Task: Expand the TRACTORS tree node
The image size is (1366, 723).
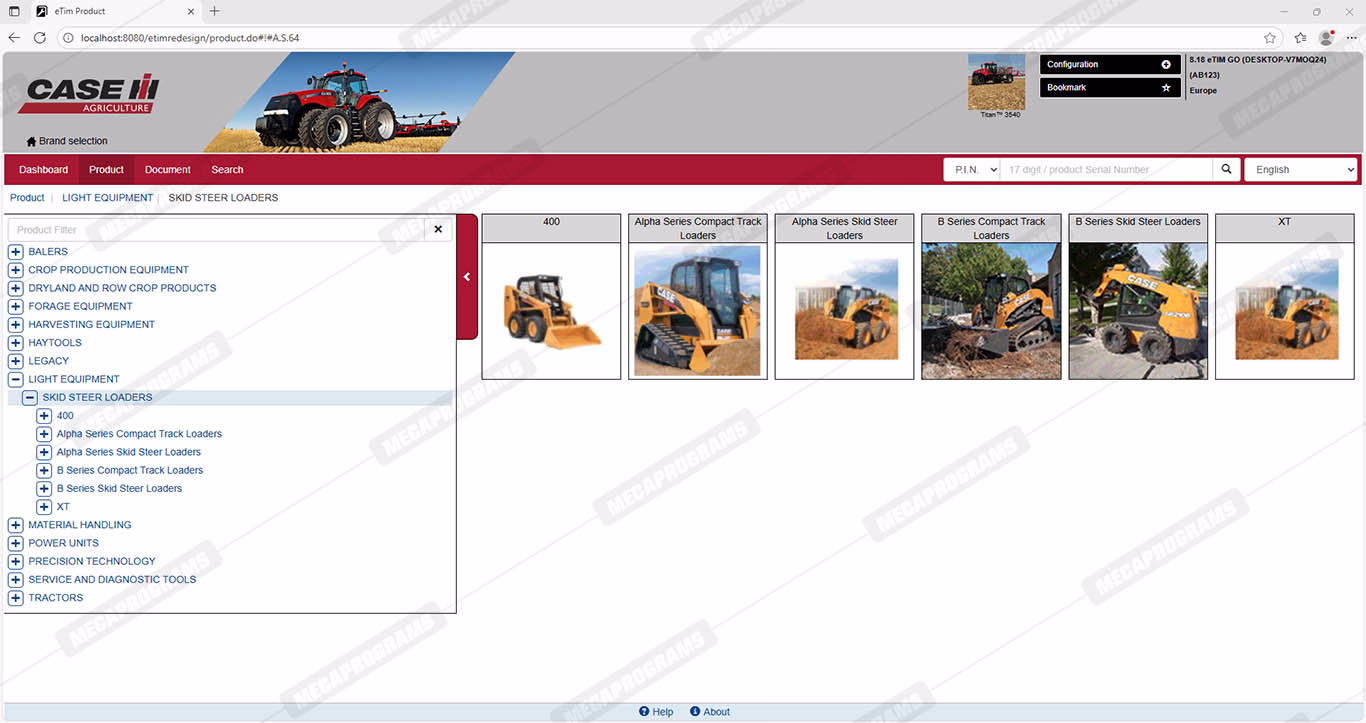Action: click(x=16, y=598)
